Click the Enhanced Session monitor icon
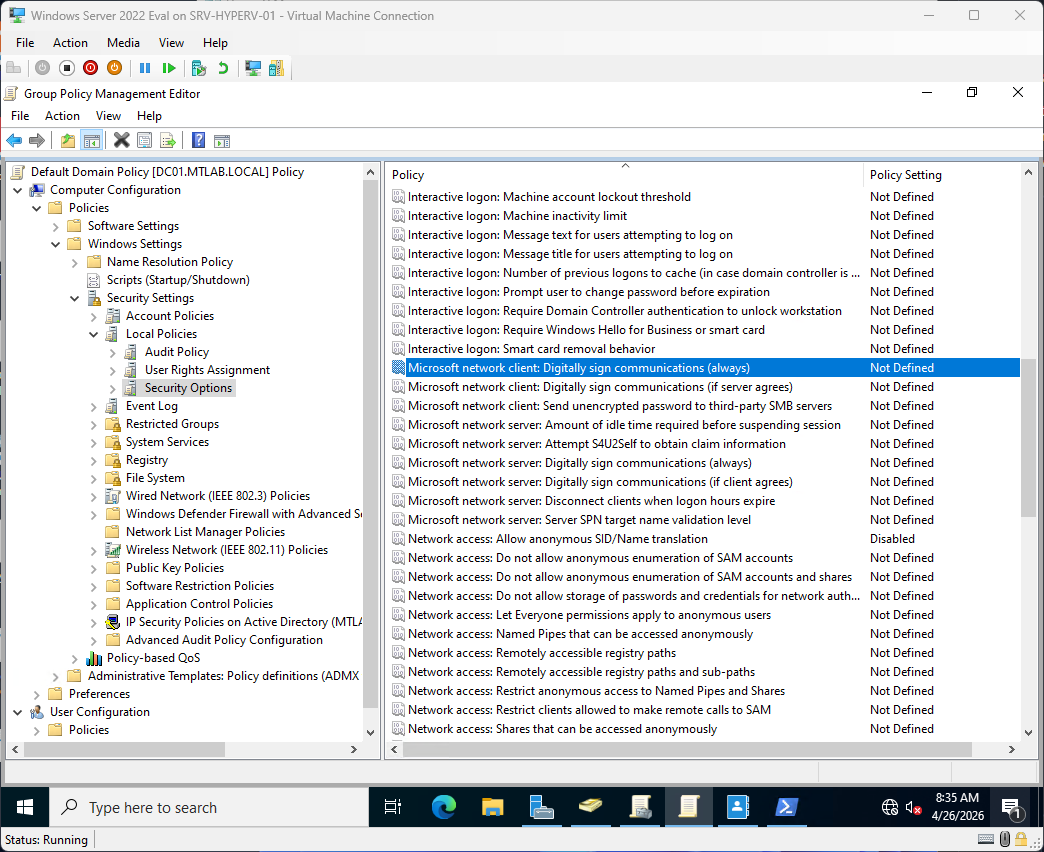Screen dimensions: 1044x852 click(x=253, y=68)
